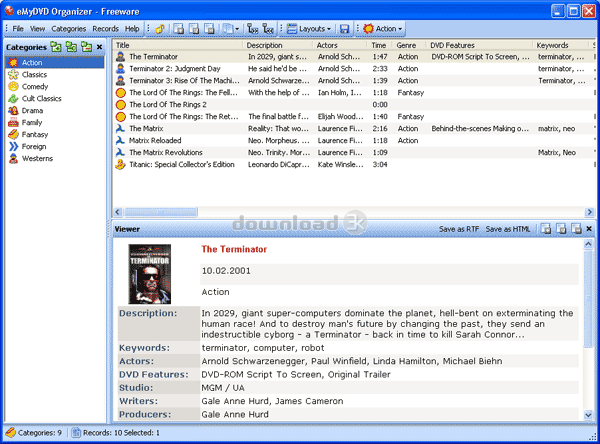Select The Terminator record

click(354, 57)
